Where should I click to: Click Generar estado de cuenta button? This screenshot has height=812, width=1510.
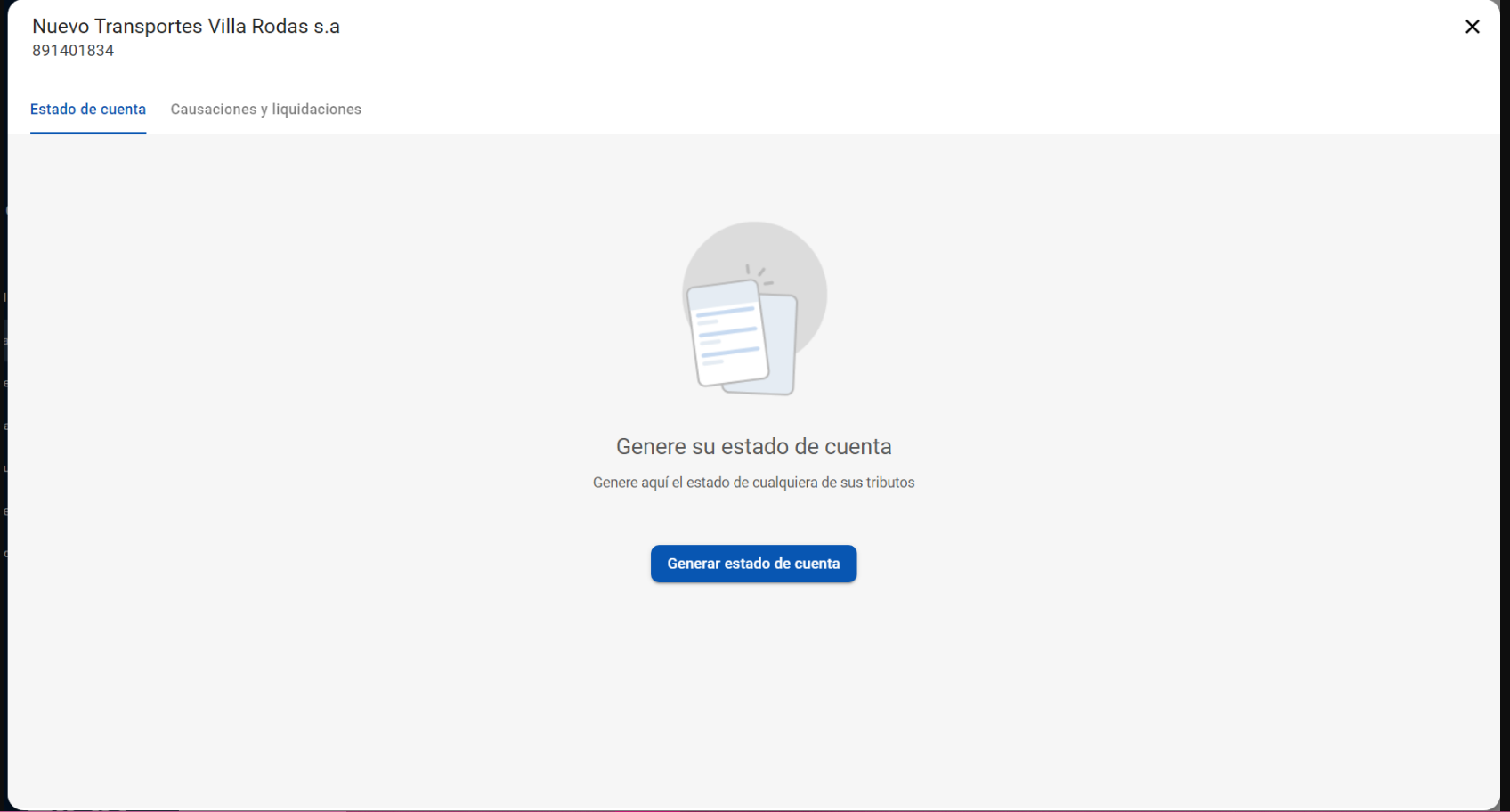[753, 564]
